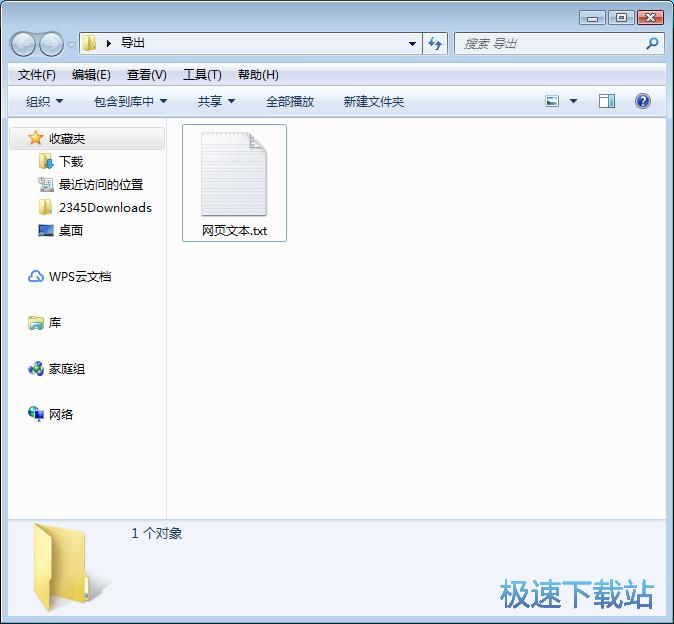Click the 网页文本.txt file name label

(x=234, y=231)
